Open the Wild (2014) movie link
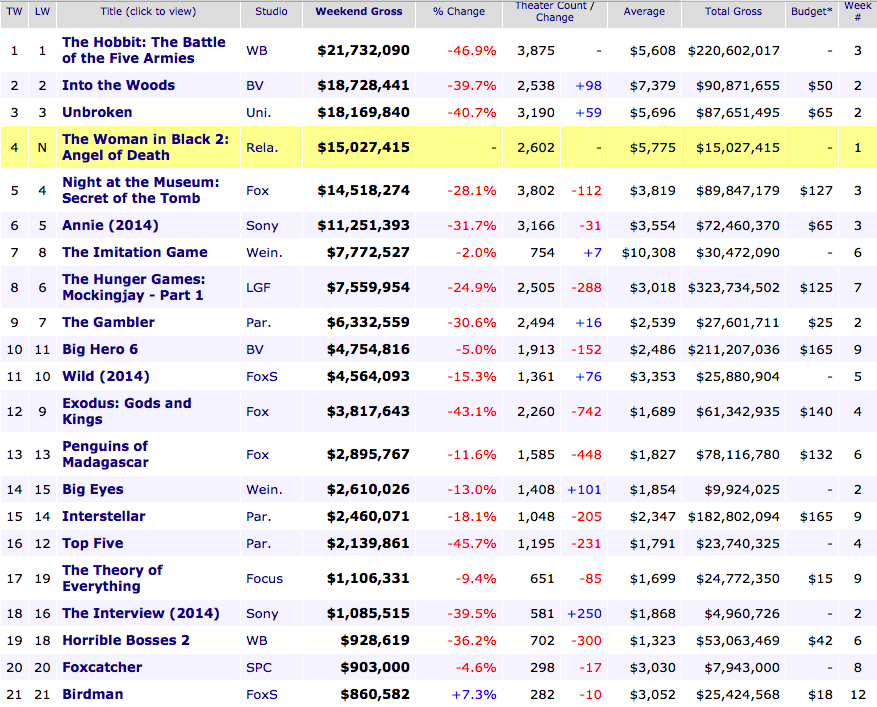877x707 pixels. pyautogui.click(x=106, y=376)
